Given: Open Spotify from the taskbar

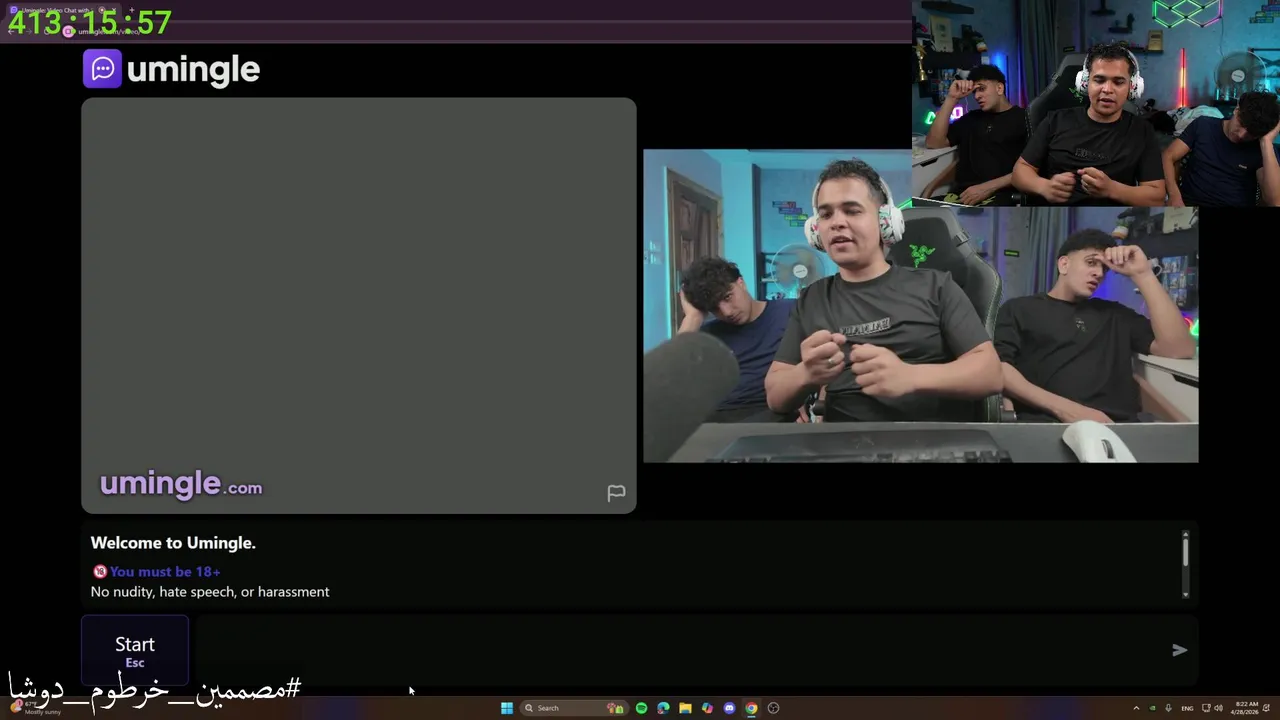Looking at the screenshot, I should point(641,708).
